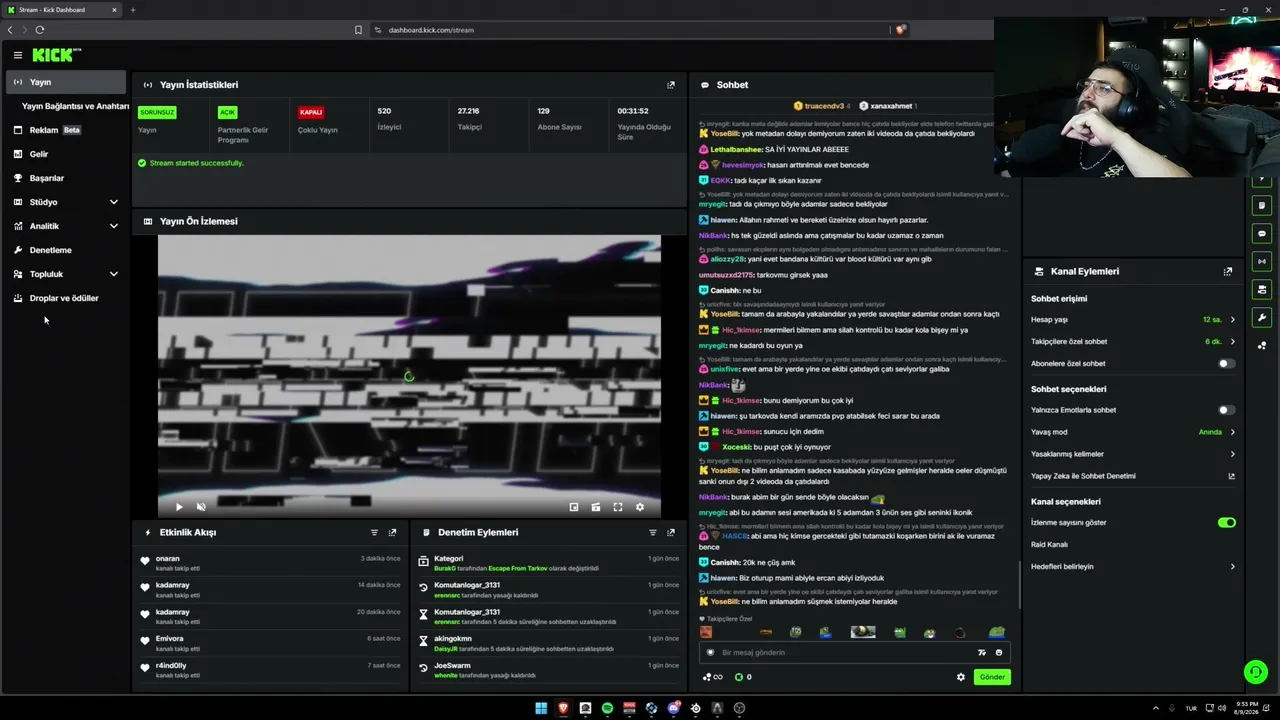Open the hamburger menu beside the Kick logo
The image size is (1280, 720).
(17, 55)
